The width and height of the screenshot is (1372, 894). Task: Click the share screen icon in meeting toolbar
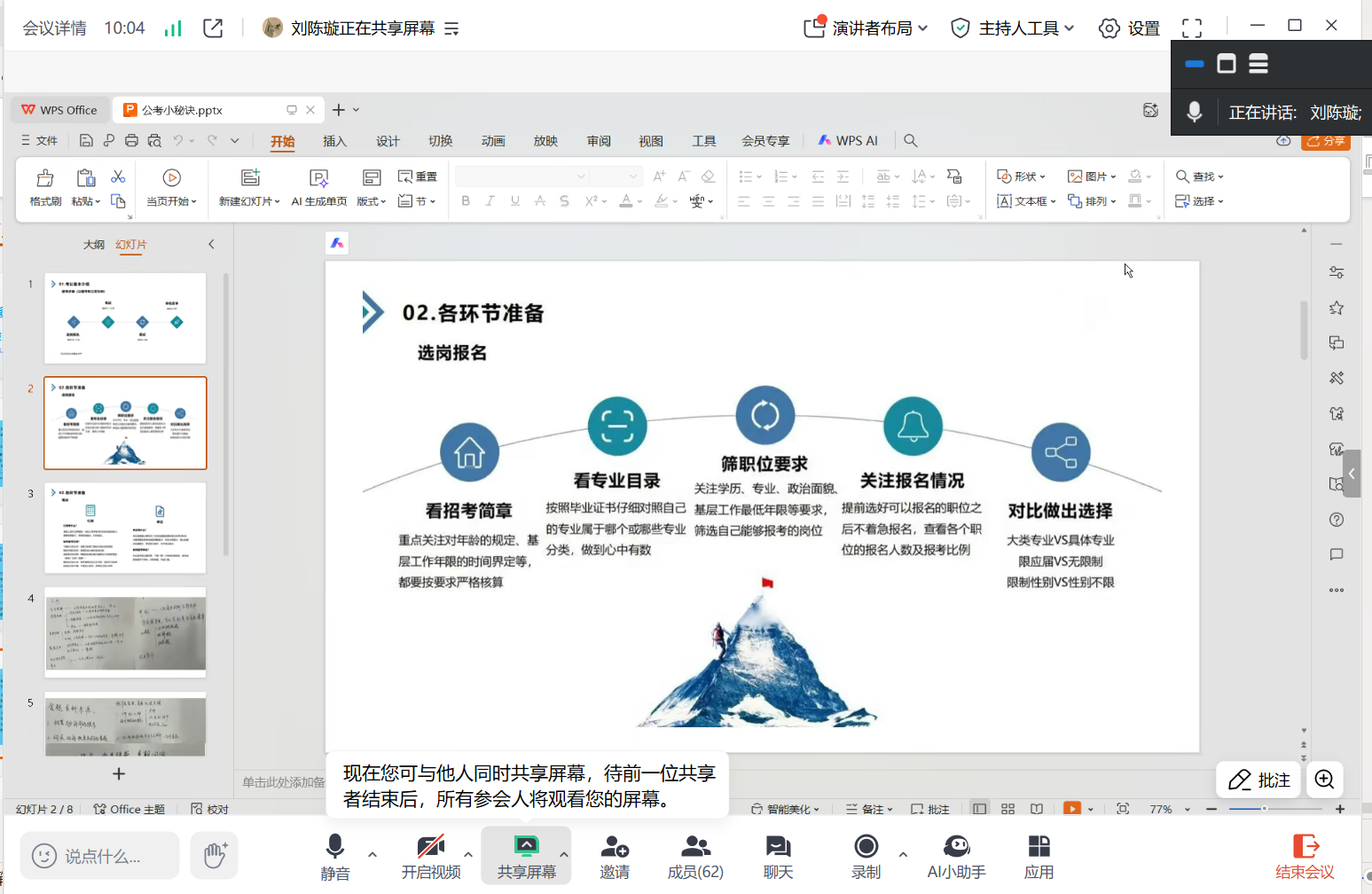point(526,847)
